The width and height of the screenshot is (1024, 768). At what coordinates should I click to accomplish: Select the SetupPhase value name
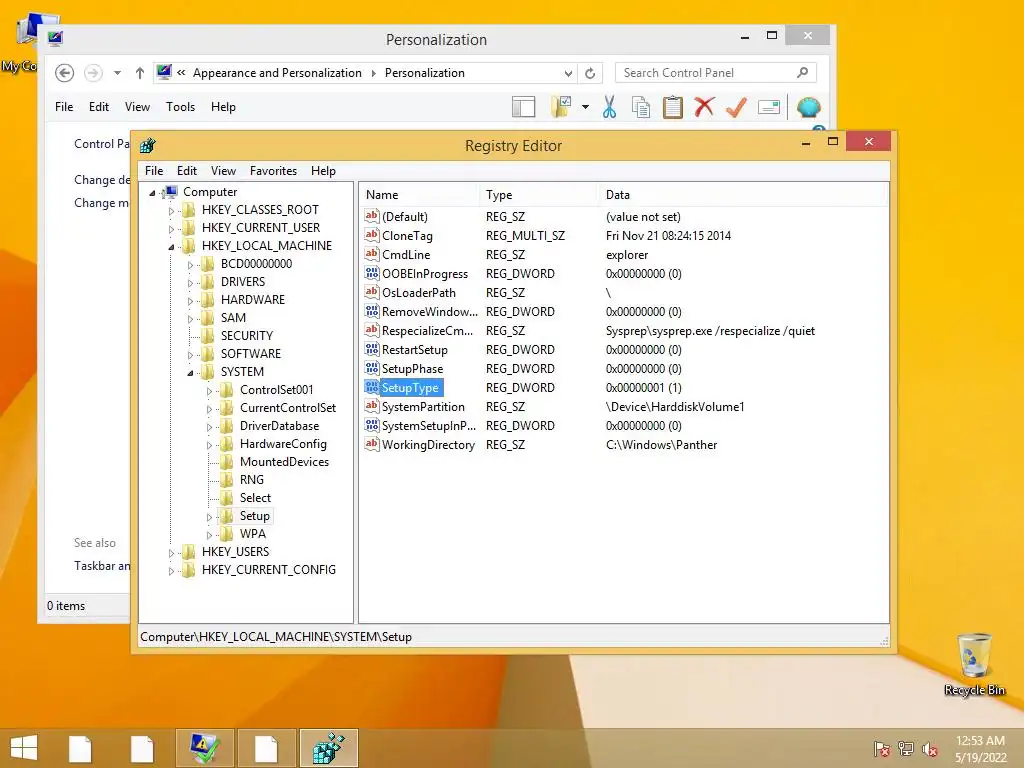412,368
